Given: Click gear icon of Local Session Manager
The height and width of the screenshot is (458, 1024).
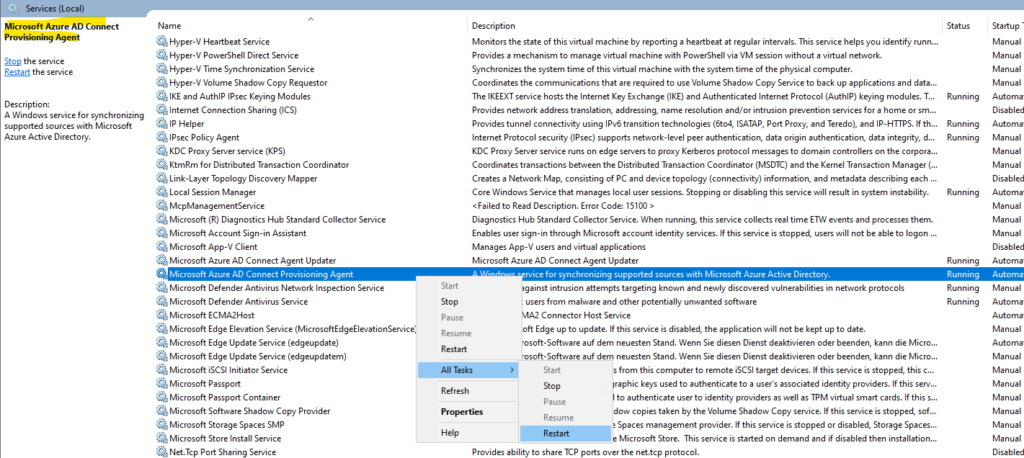Looking at the screenshot, I should click(162, 192).
